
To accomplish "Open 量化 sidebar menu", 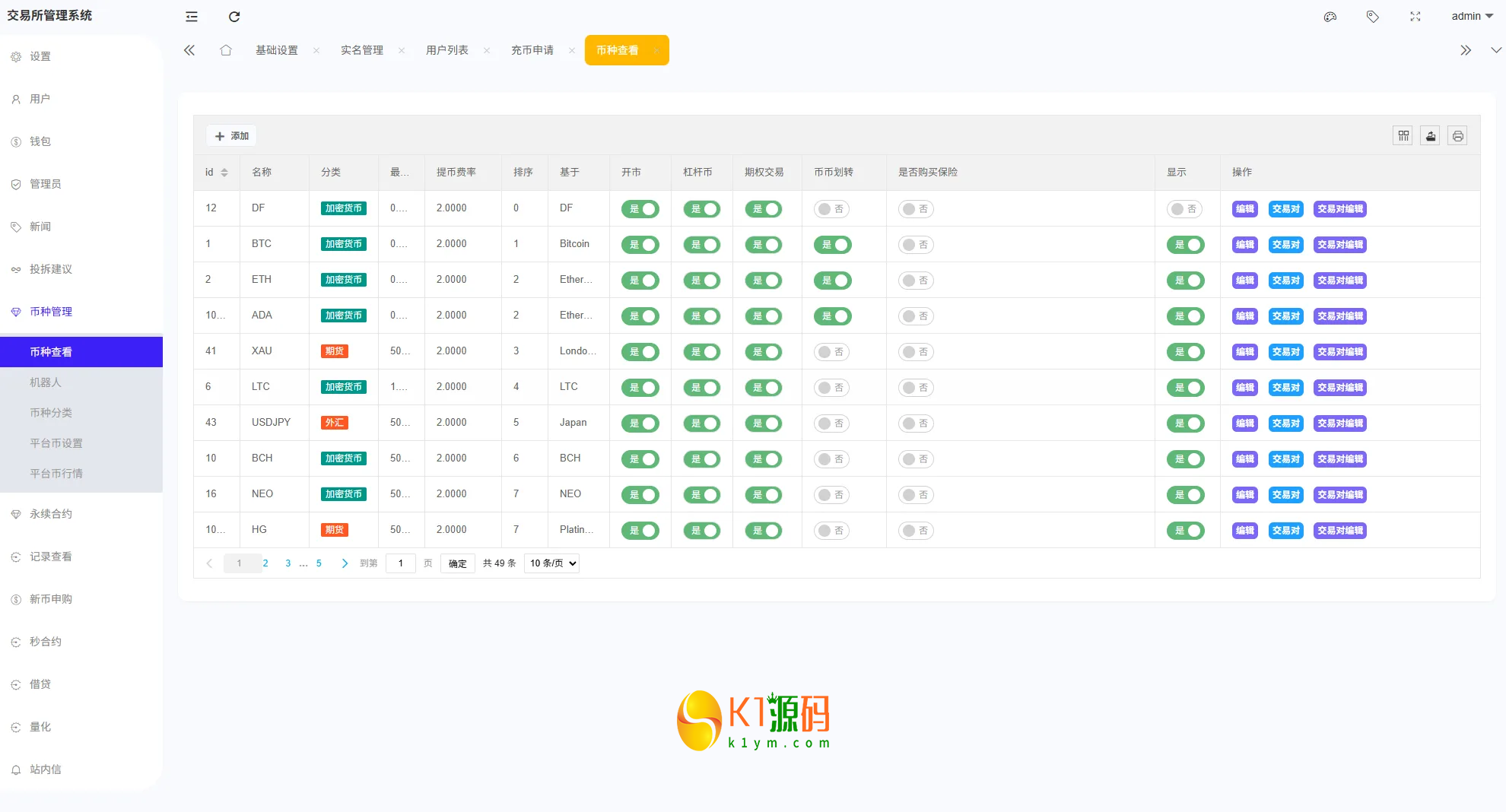I will point(81,727).
